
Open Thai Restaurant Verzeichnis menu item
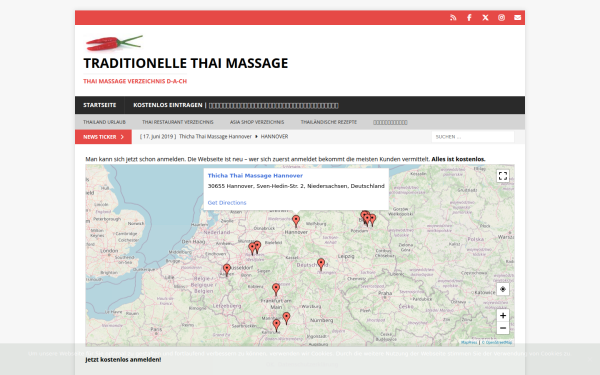(178, 122)
